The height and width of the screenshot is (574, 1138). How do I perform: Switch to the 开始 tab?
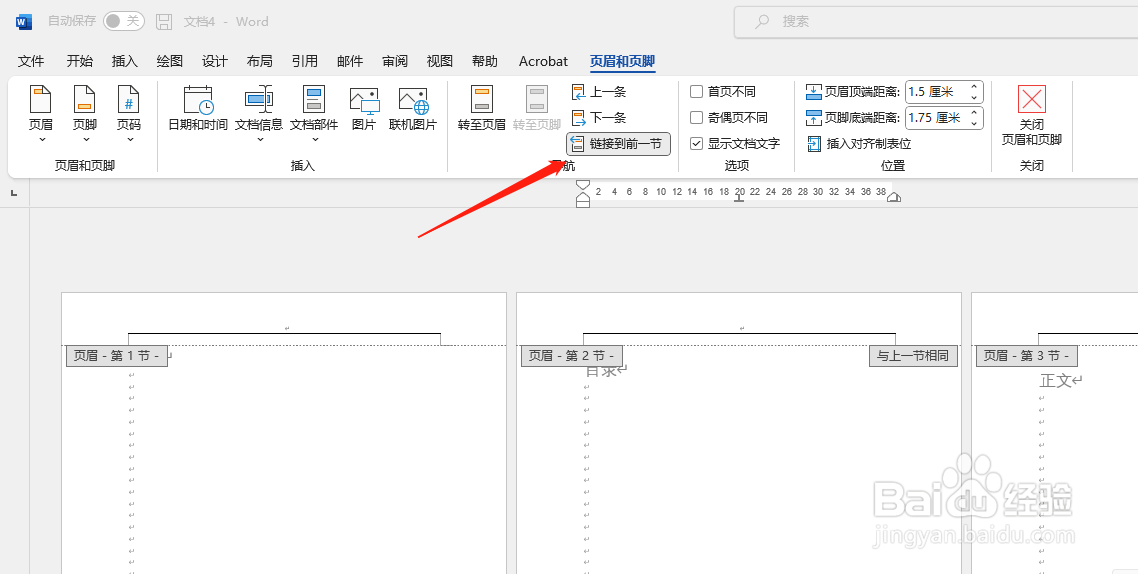point(80,62)
